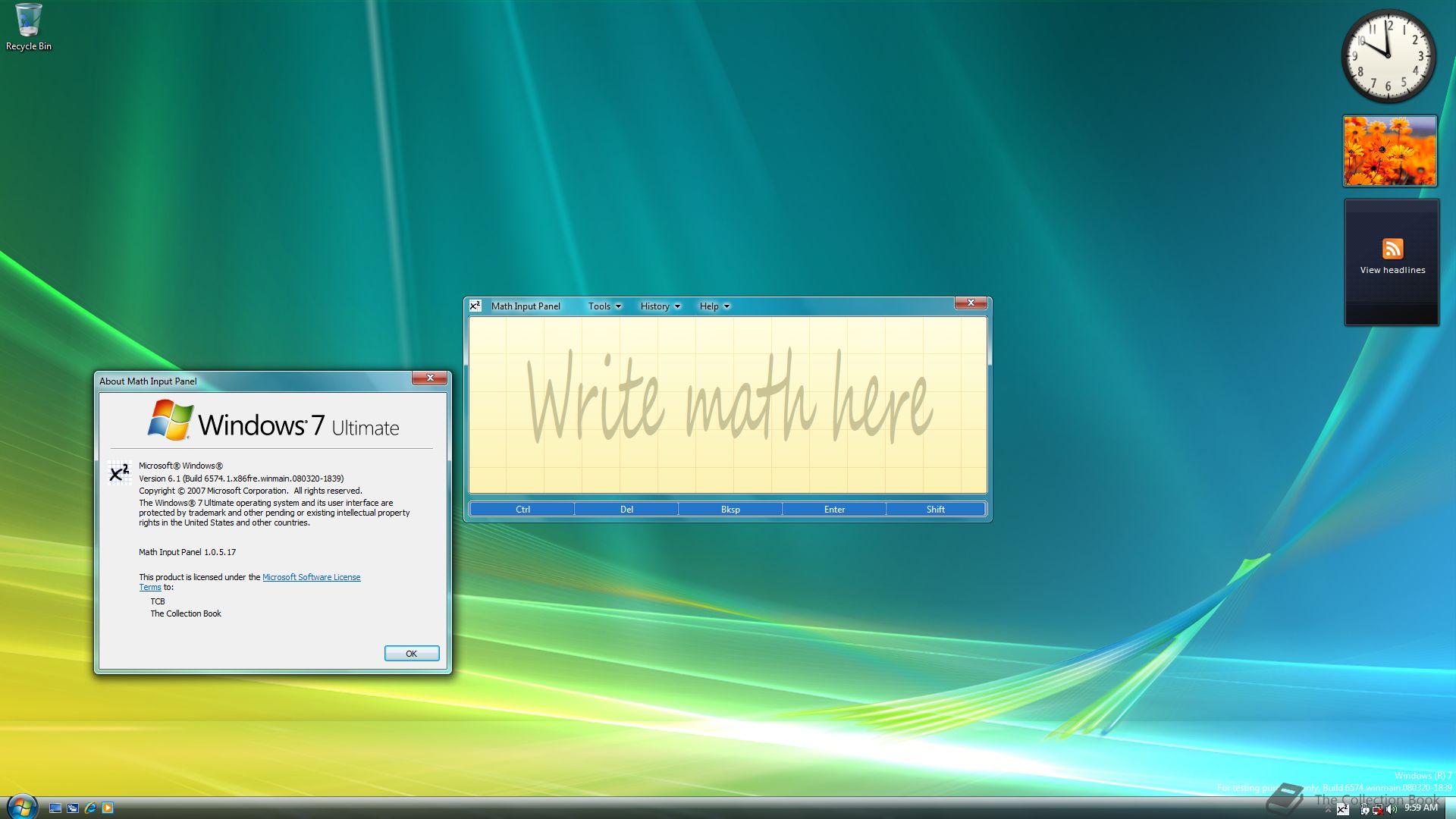Click the 'The Collection Book' licensee text
The width and height of the screenshot is (1456, 819).
click(x=186, y=613)
